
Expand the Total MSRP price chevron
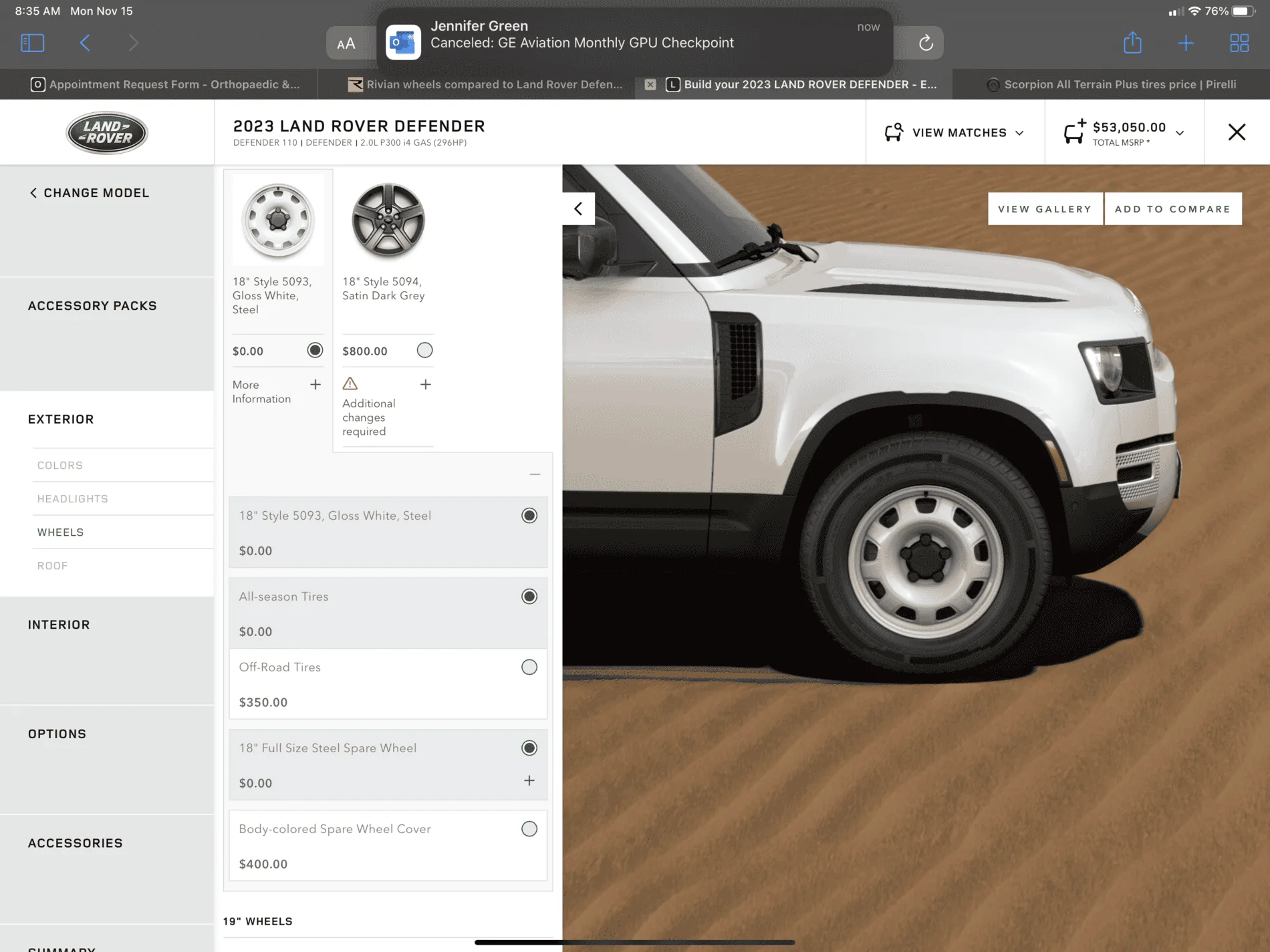1180,133
